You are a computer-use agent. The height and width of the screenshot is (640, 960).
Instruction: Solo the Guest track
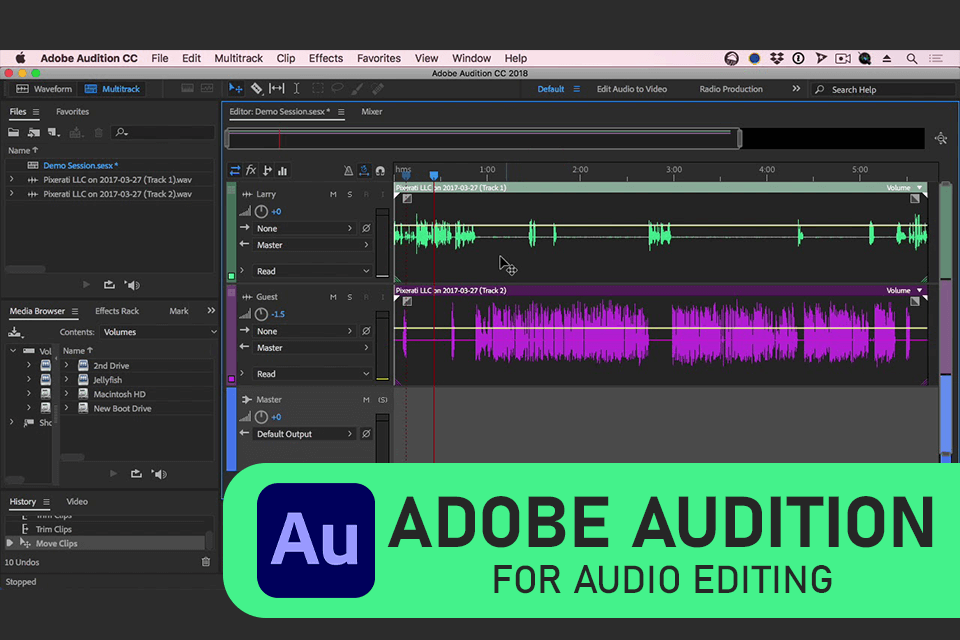[350, 297]
